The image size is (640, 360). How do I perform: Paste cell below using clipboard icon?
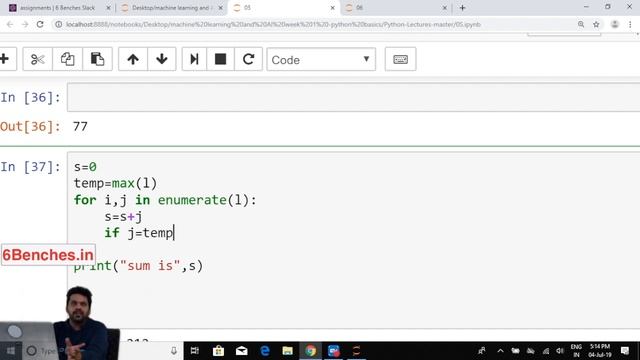97,59
